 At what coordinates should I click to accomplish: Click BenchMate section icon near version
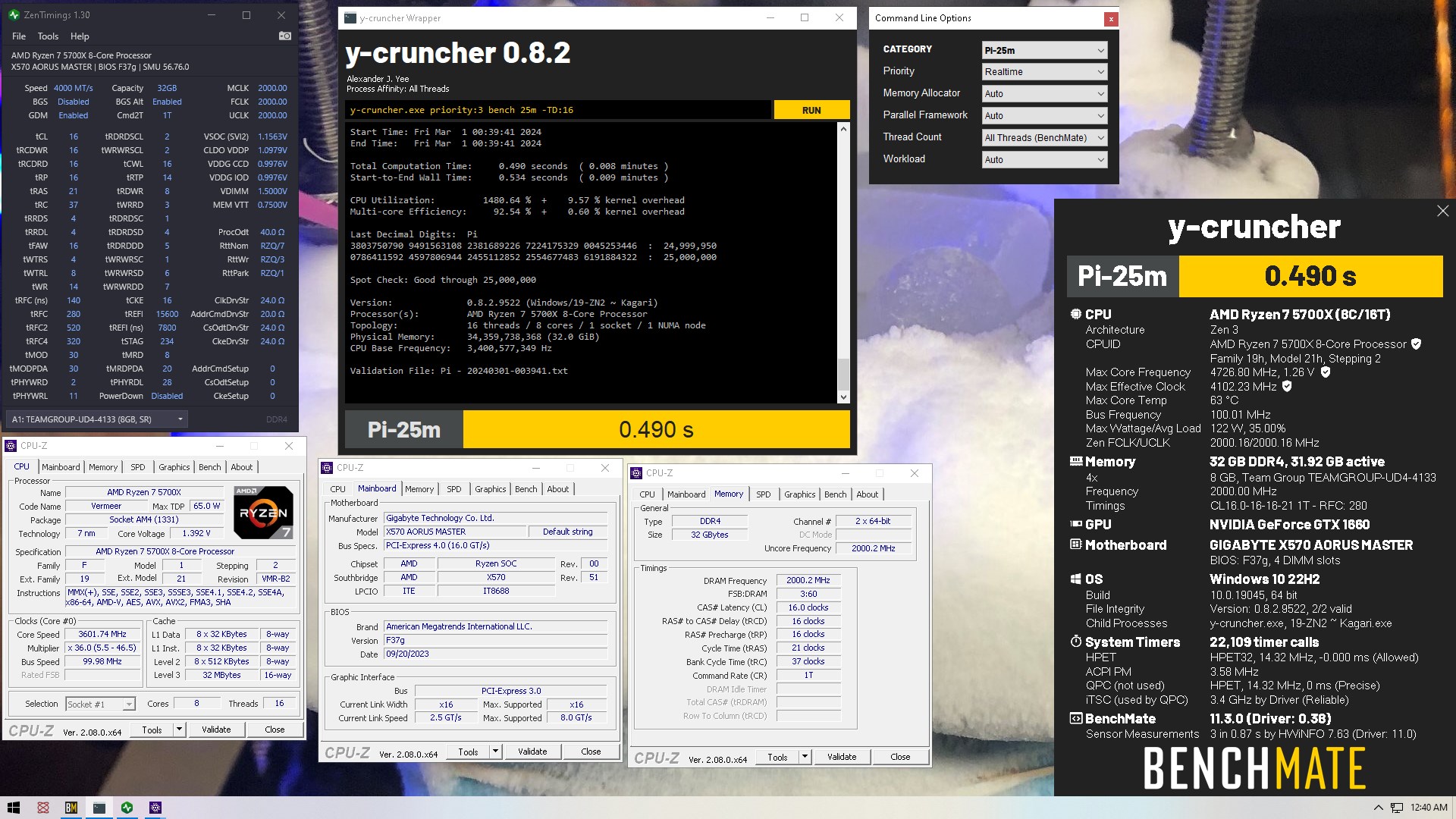pos(1075,718)
